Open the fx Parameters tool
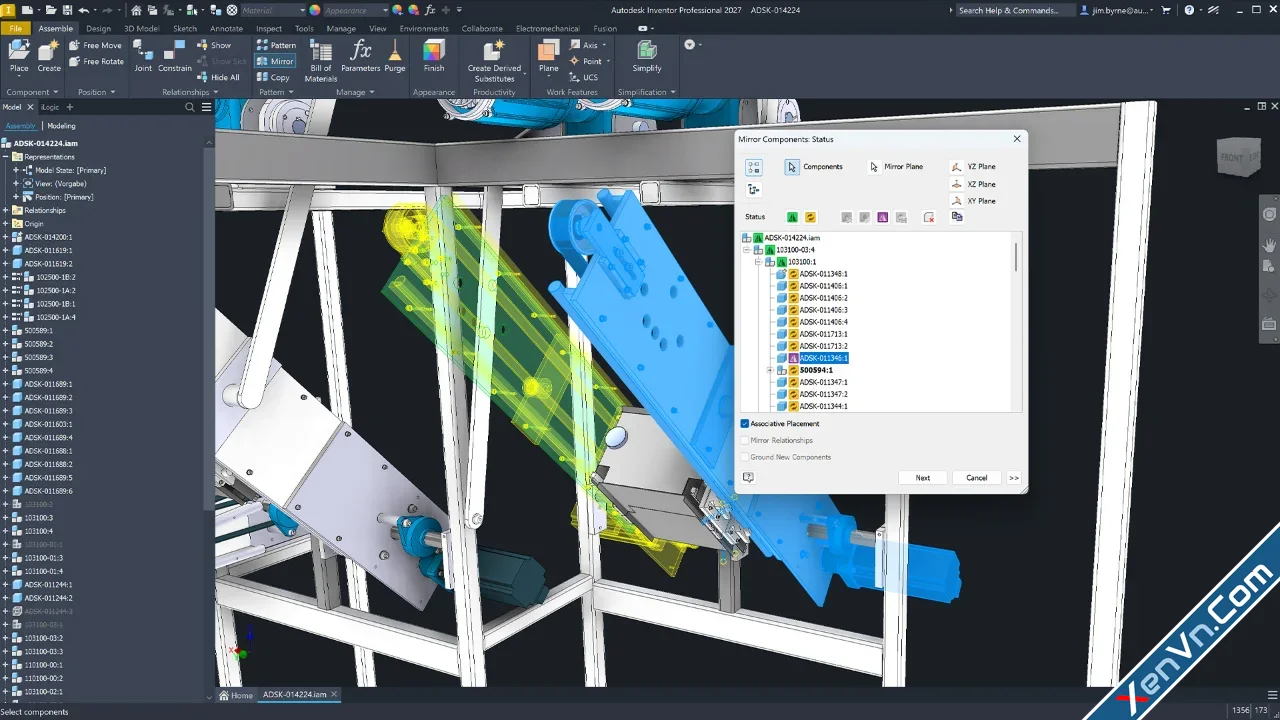The image size is (1280, 720). pyautogui.click(x=360, y=57)
